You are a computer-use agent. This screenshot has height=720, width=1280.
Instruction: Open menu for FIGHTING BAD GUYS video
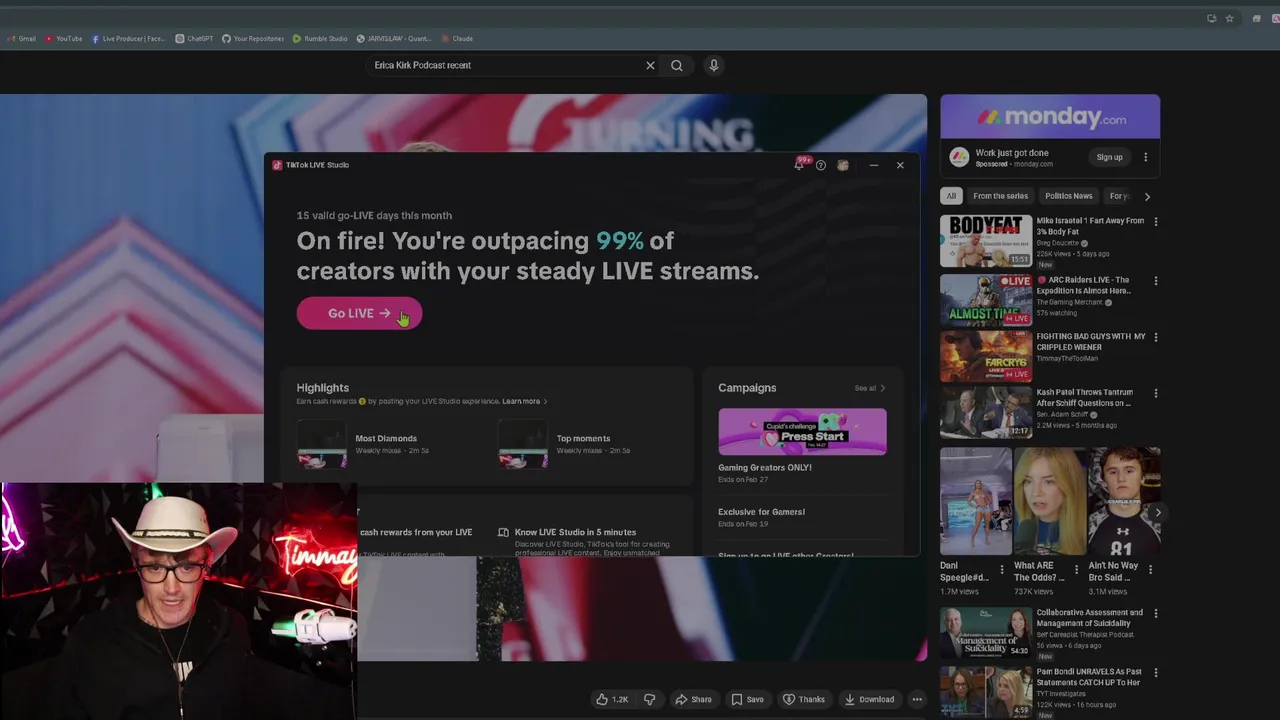pyautogui.click(x=1156, y=337)
